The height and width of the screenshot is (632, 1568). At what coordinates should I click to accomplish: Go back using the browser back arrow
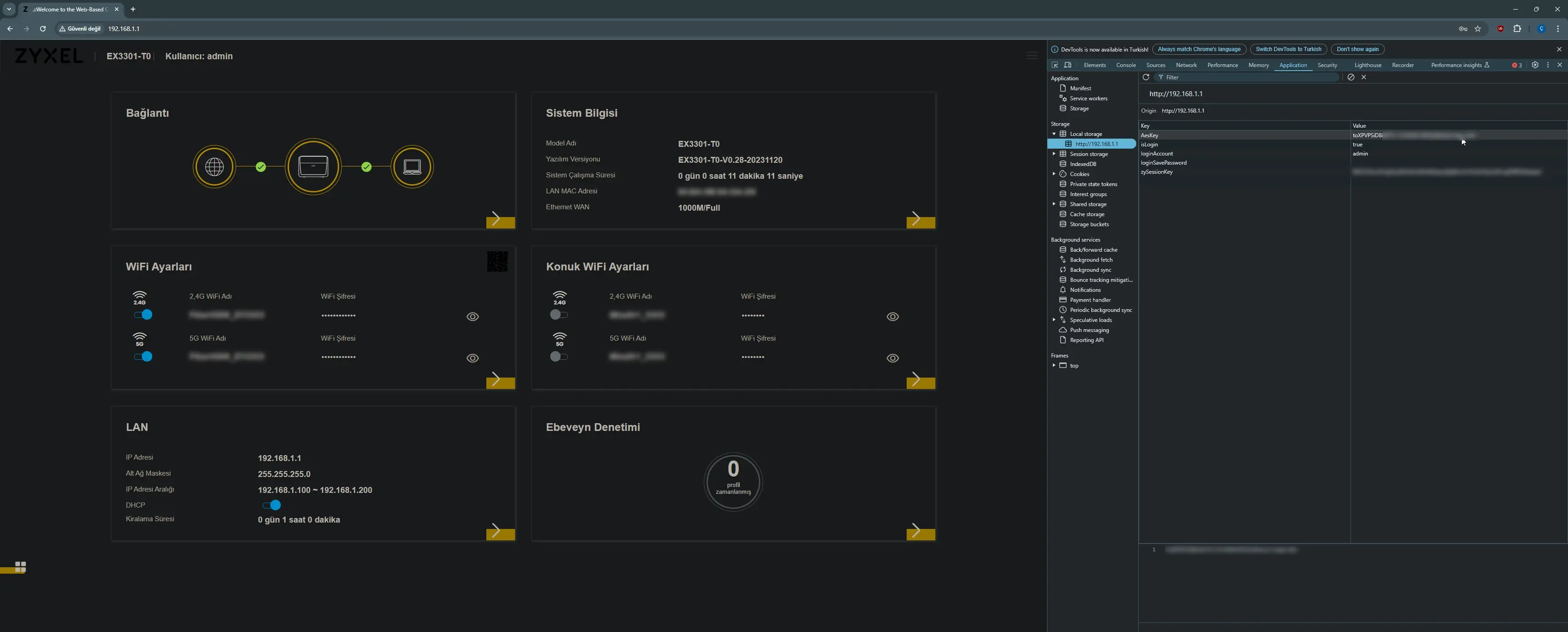(x=10, y=29)
